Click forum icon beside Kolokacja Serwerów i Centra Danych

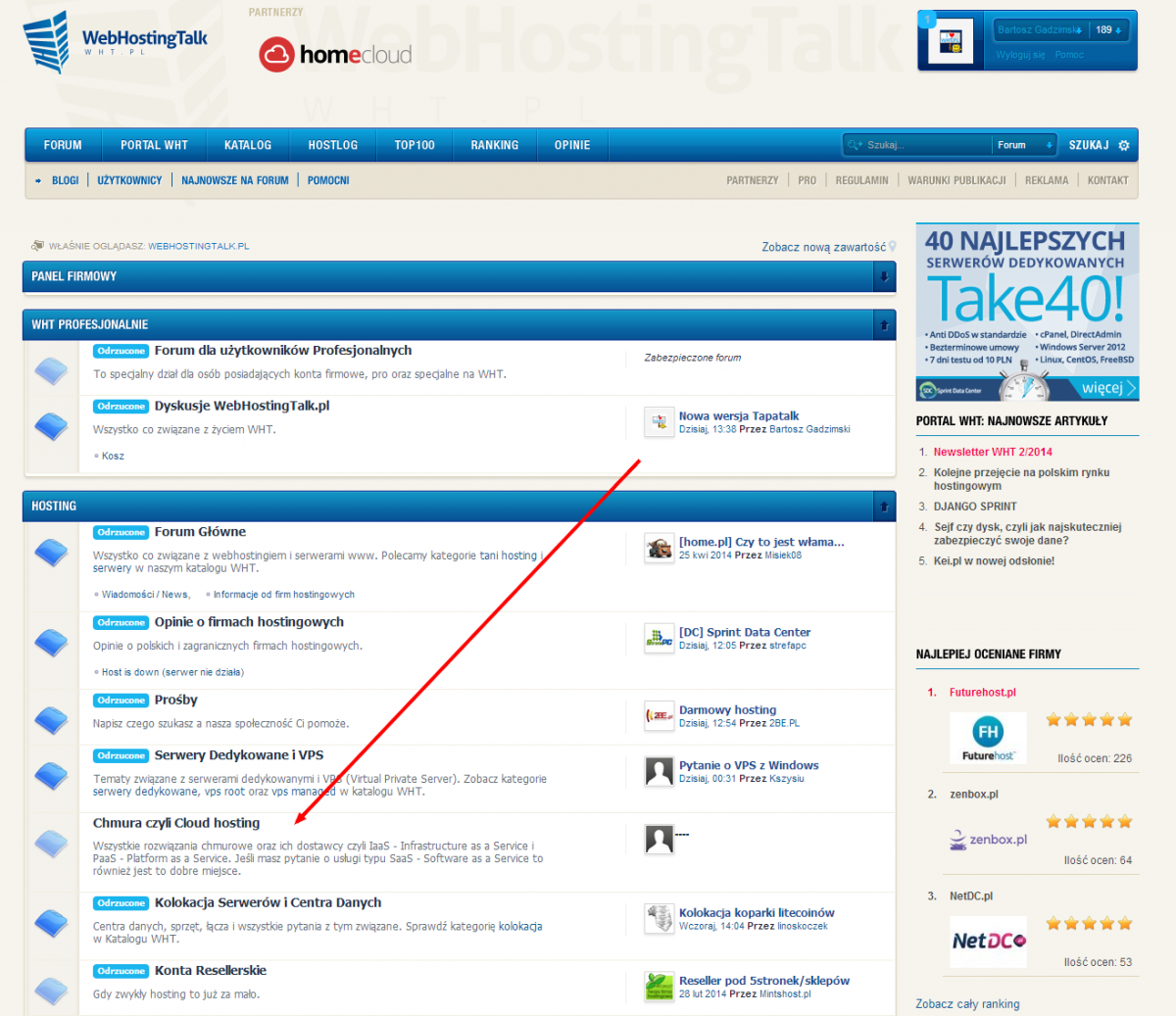(x=51, y=923)
